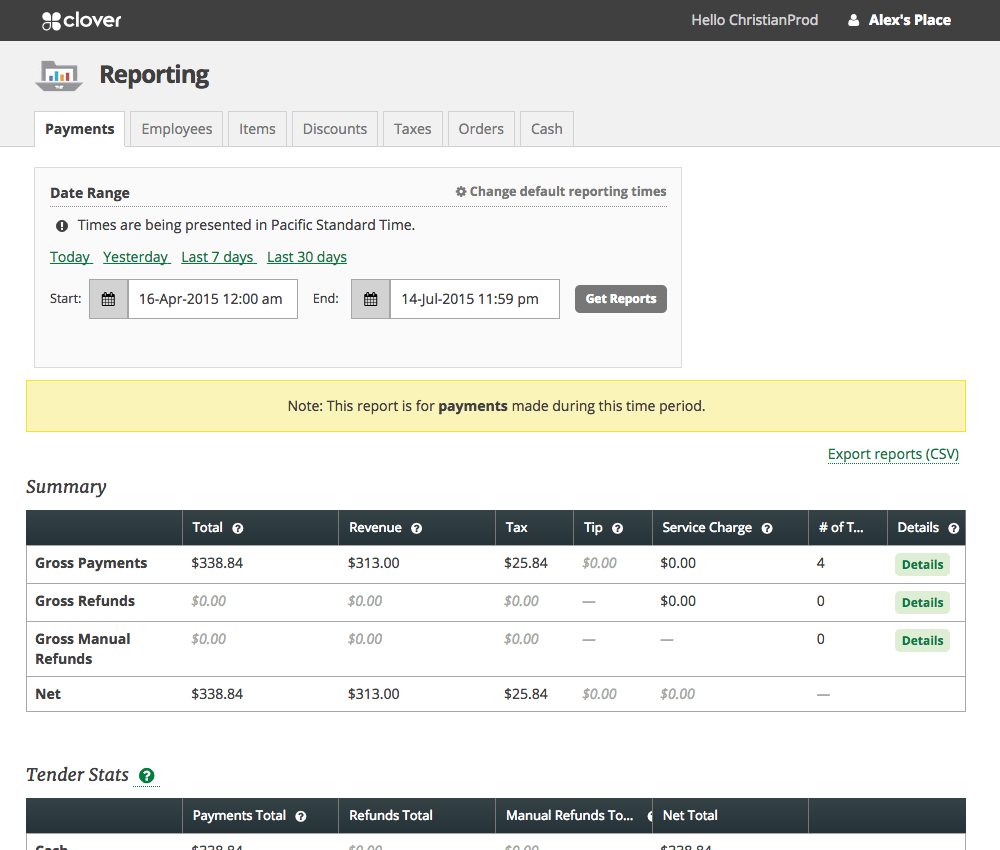This screenshot has width=1000, height=850.
Task: Click the Start date calendar icon
Action: point(109,299)
